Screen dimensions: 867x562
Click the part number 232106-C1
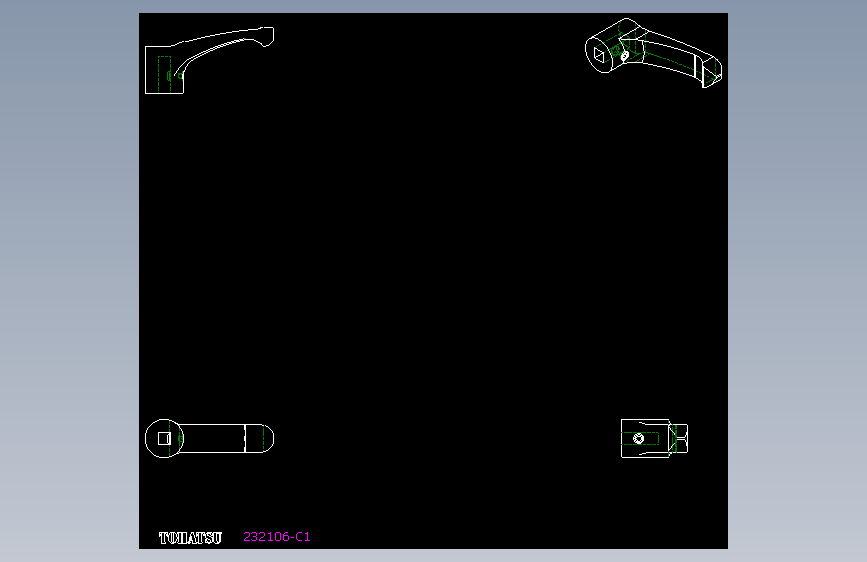click(277, 537)
